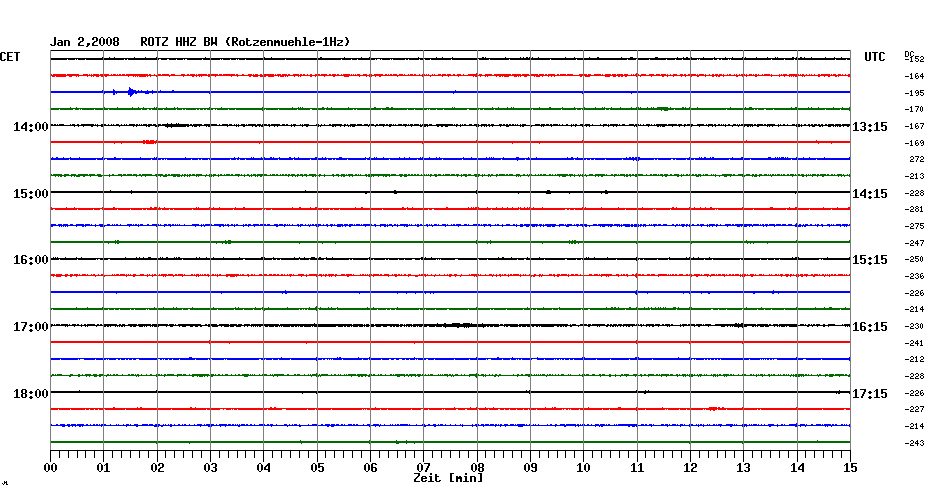Click the 15:15 UTC time label

click(870, 260)
